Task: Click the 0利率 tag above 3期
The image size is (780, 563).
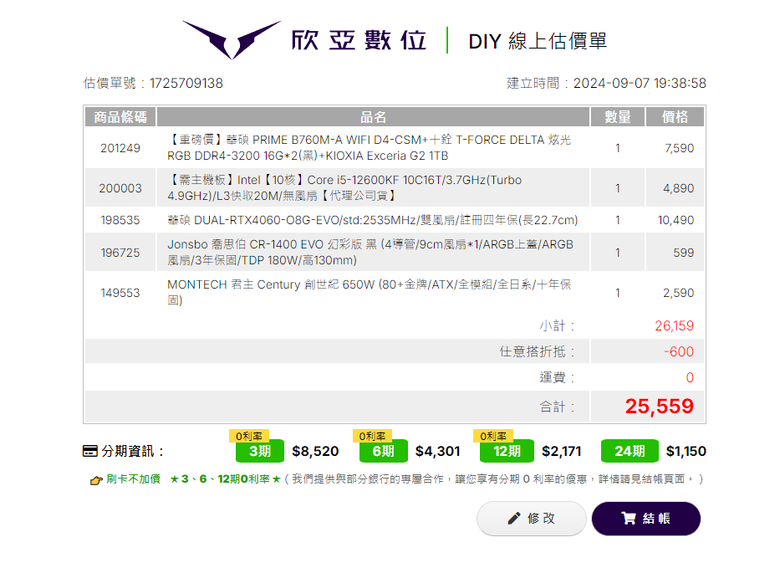Action: [x=249, y=436]
